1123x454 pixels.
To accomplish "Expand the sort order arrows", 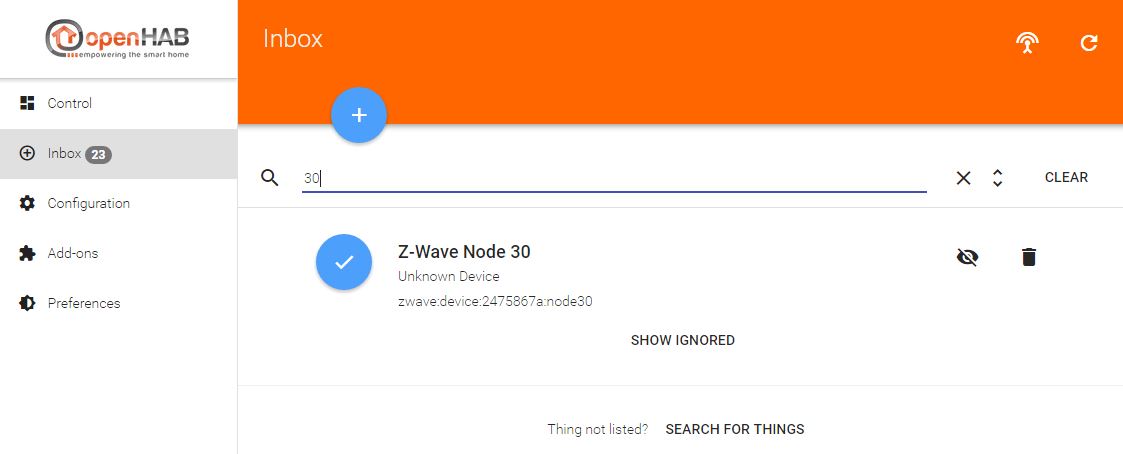I will coord(997,178).
